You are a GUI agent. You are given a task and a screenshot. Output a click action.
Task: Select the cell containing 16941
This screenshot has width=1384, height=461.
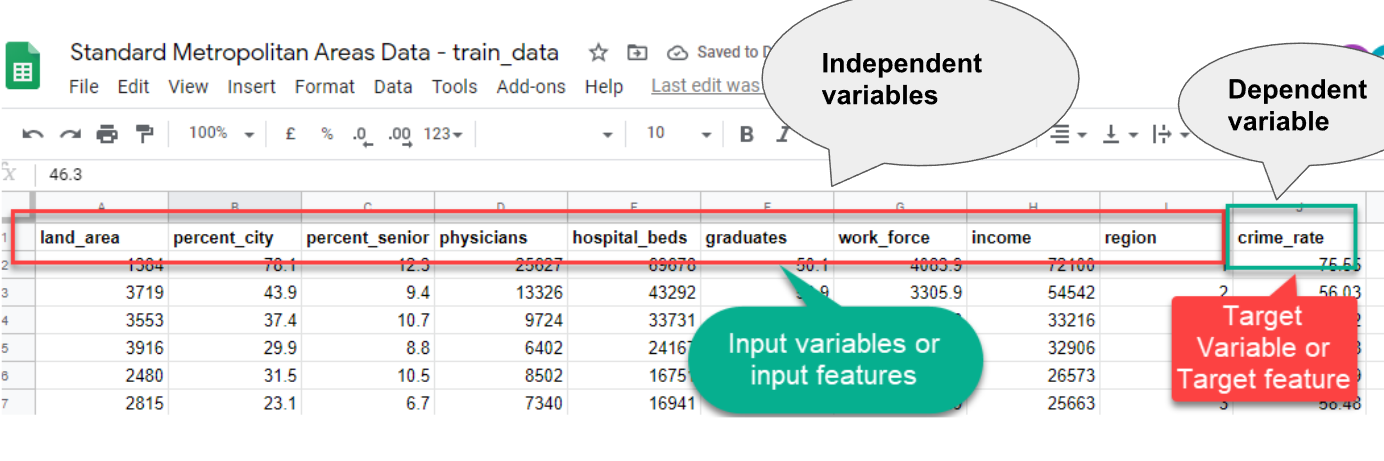(634, 403)
